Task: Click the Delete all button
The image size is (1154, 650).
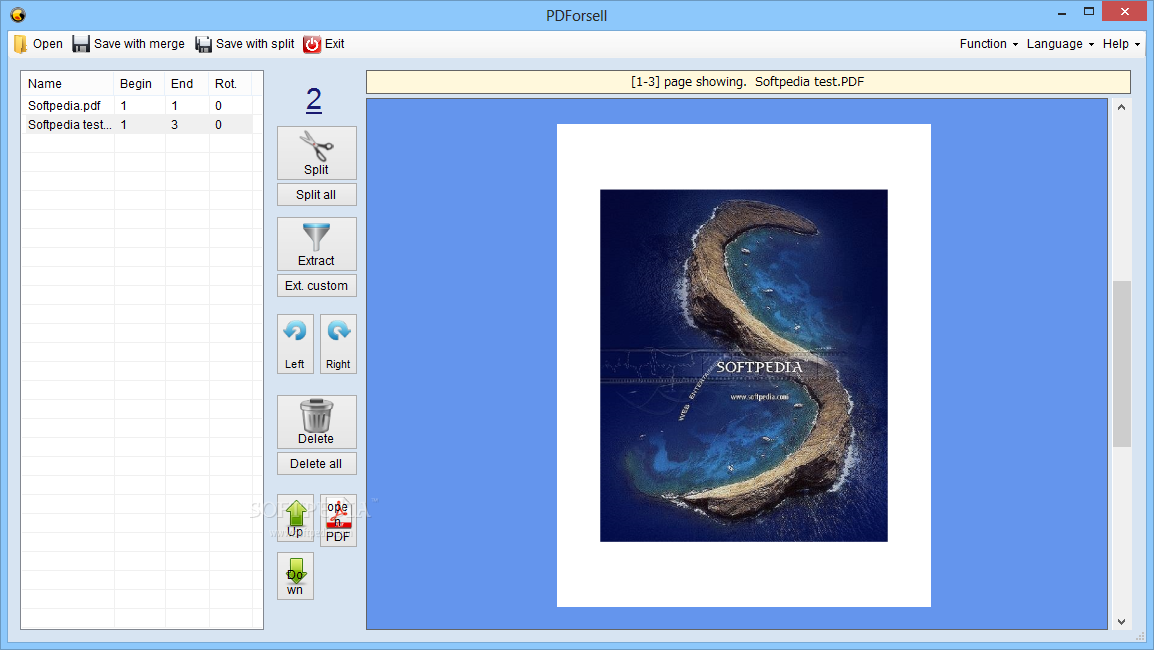Action: click(316, 464)
